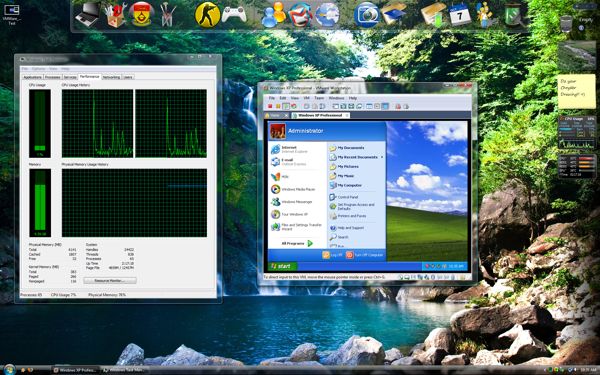
Task: Click the Vista Start orb on taskbar
Action: 9,369
